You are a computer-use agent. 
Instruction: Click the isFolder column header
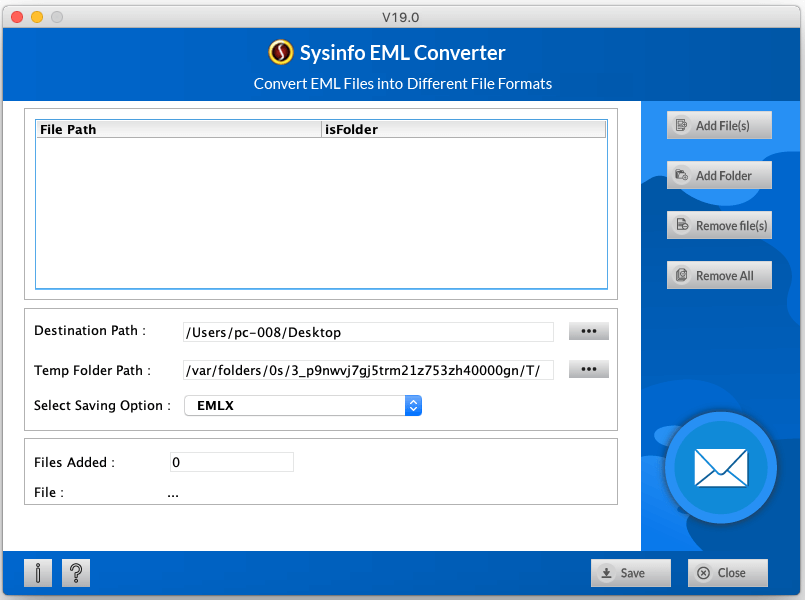(463, 129)
